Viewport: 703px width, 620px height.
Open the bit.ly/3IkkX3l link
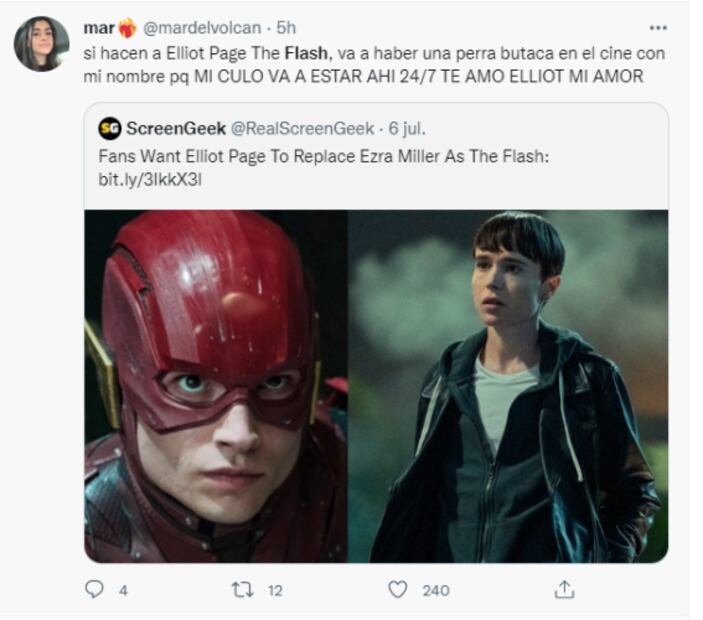tap(143, 178)
